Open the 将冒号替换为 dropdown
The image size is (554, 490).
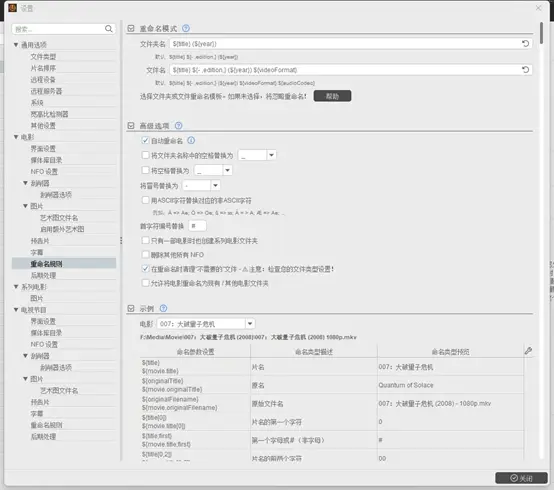(215, 185)
